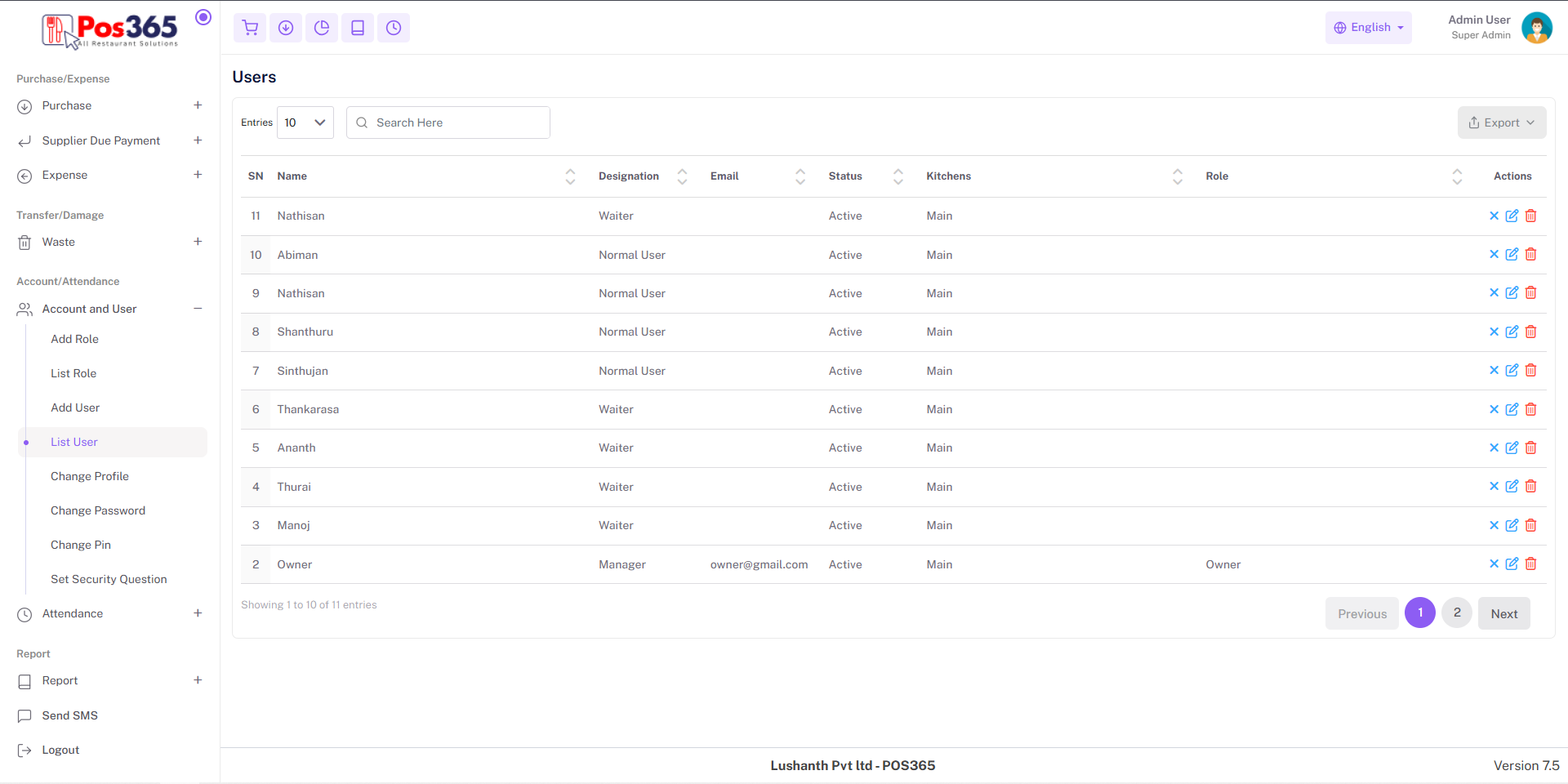Viewport: 1568px width, 784px height.
Task: Open the Entries count dropdown
Action: (305, 122)
